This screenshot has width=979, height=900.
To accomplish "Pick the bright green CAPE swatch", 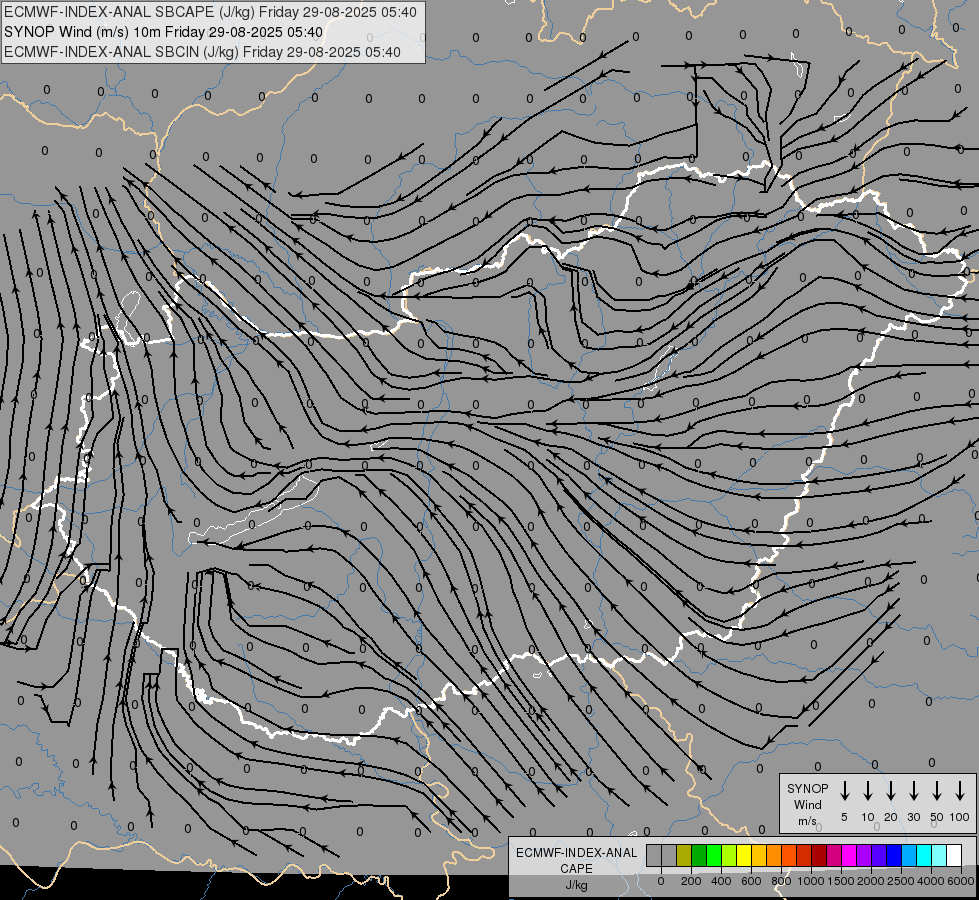I will coord(714,855).
